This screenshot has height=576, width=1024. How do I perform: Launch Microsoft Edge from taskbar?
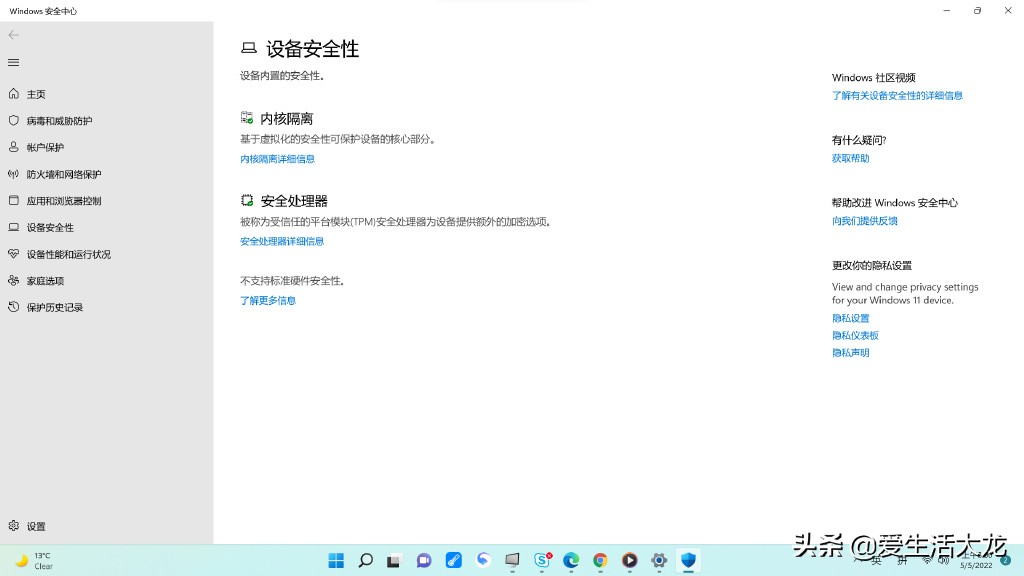(x=571, y=560)
